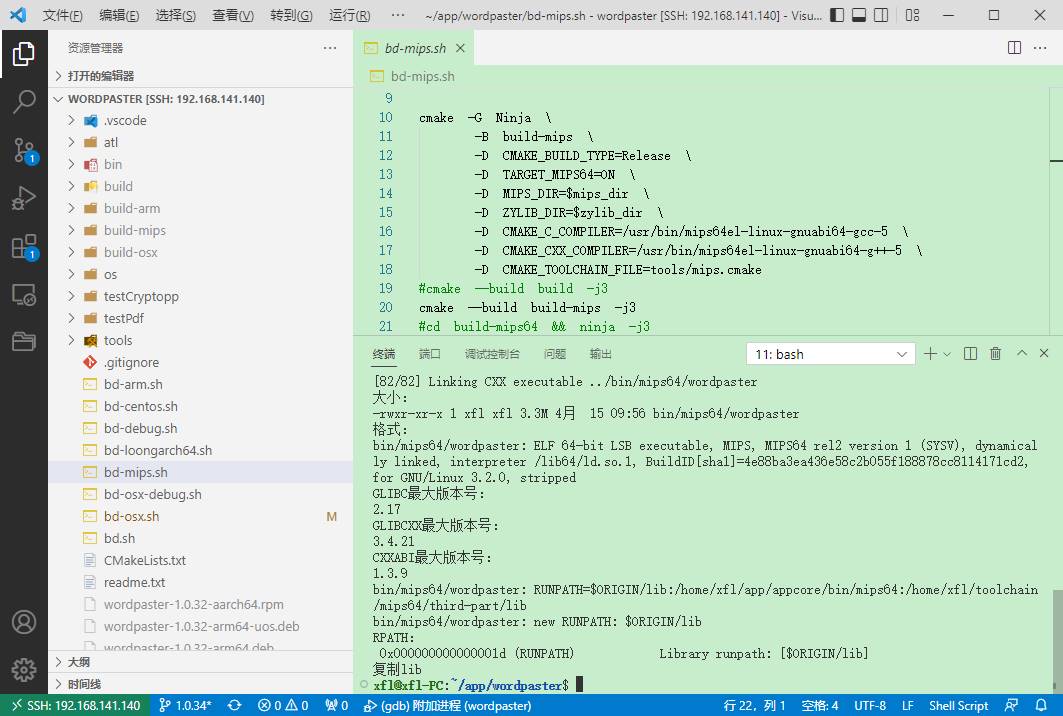Screen dimensions: 1063x716
Task: Click the SSH: 192.168.141.140 remote indicator
Action: pos(74,705)
